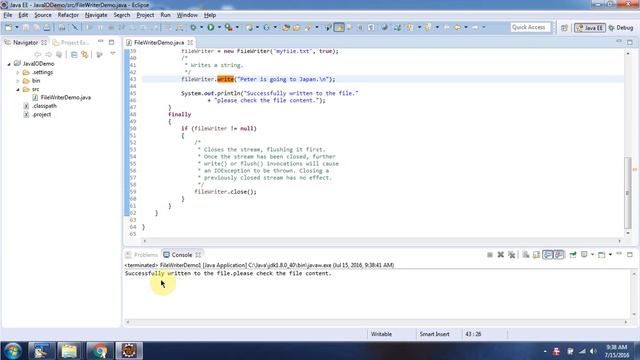Run the program with green play icon
Viewport: 640px width, 360px height.
coord(211,27)
